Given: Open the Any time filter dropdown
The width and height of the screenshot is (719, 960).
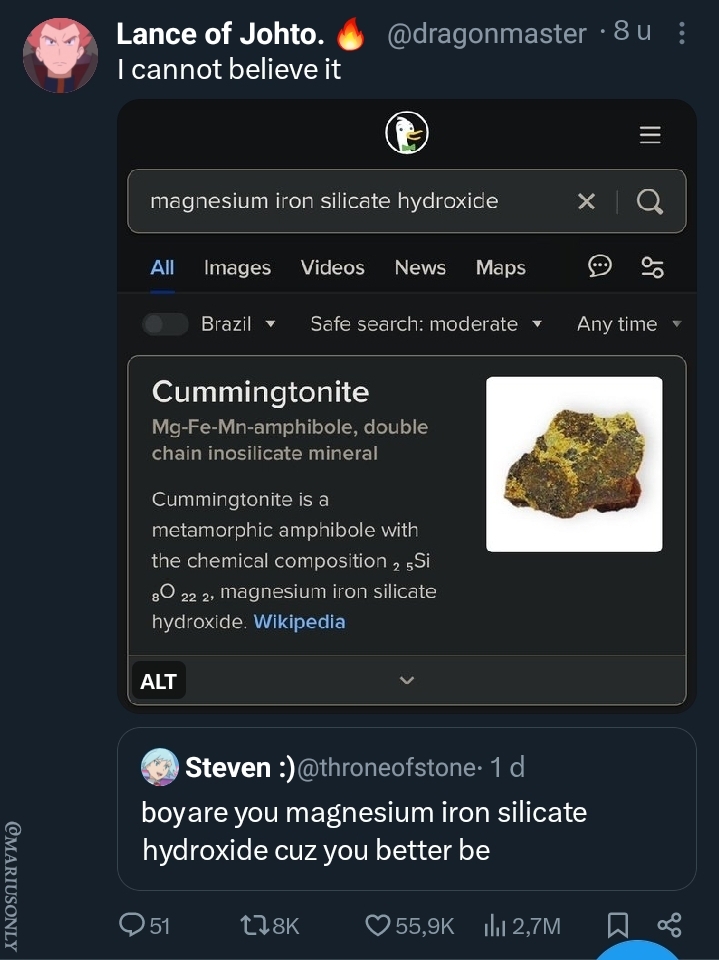Looking at the screenshot, I should coord(628,324).
